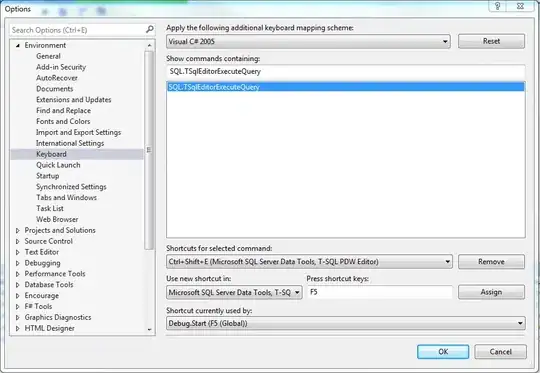Image resolution: width=540 pixels, height=373 pixels.
Task: Select Web Browser options
Action: 57,219
